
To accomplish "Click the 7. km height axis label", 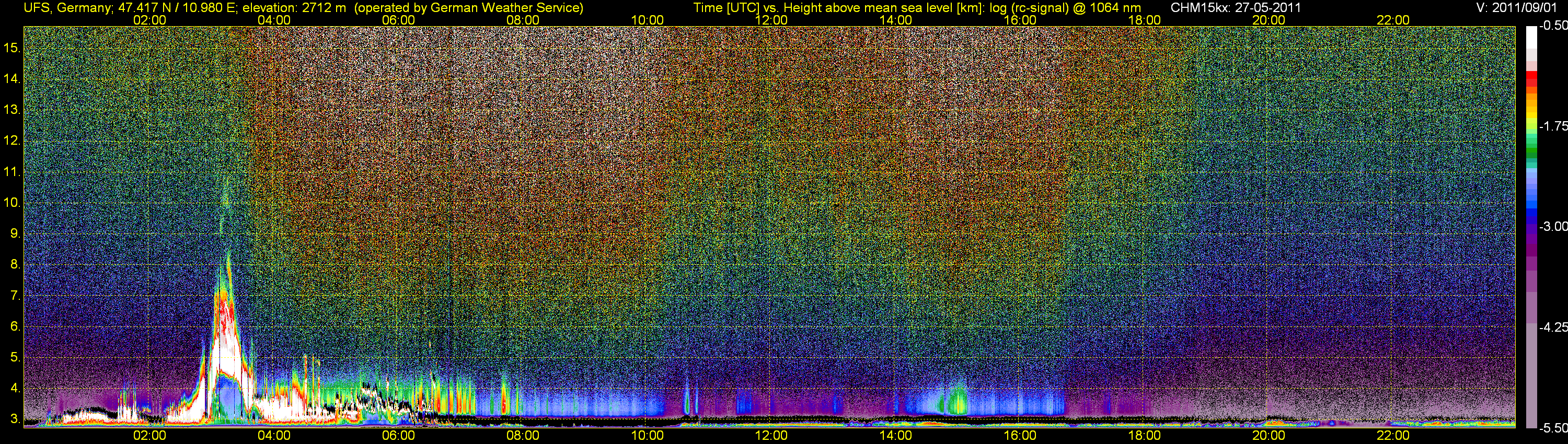I will pos(16,296).
